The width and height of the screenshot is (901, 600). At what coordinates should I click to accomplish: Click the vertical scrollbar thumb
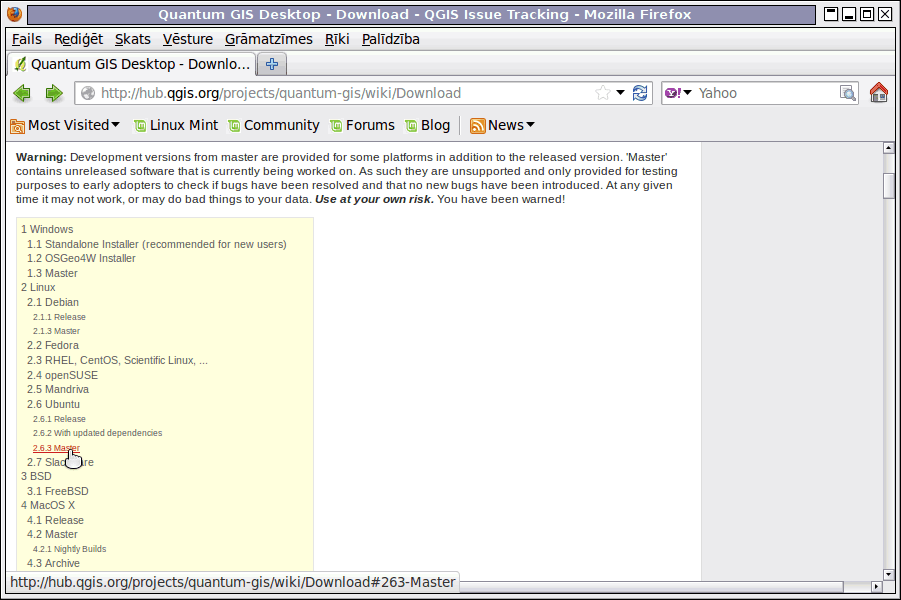click(x=888, y=186)
